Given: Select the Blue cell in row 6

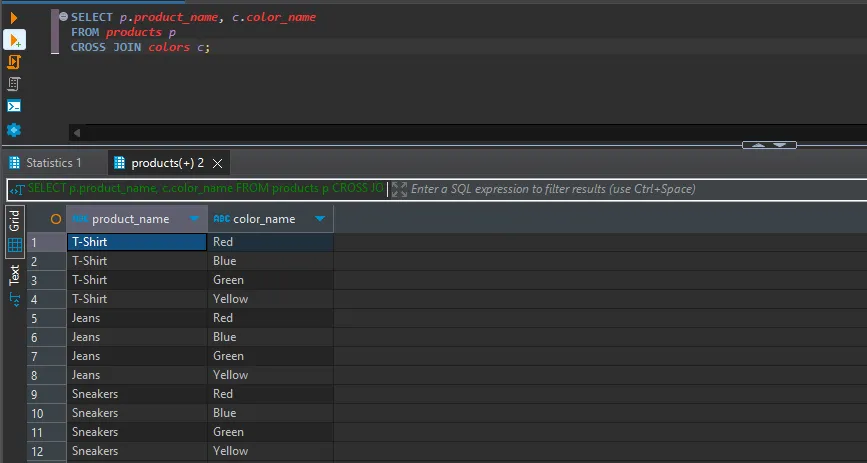Looking at the screenshot, I should [x=270, y=337].
